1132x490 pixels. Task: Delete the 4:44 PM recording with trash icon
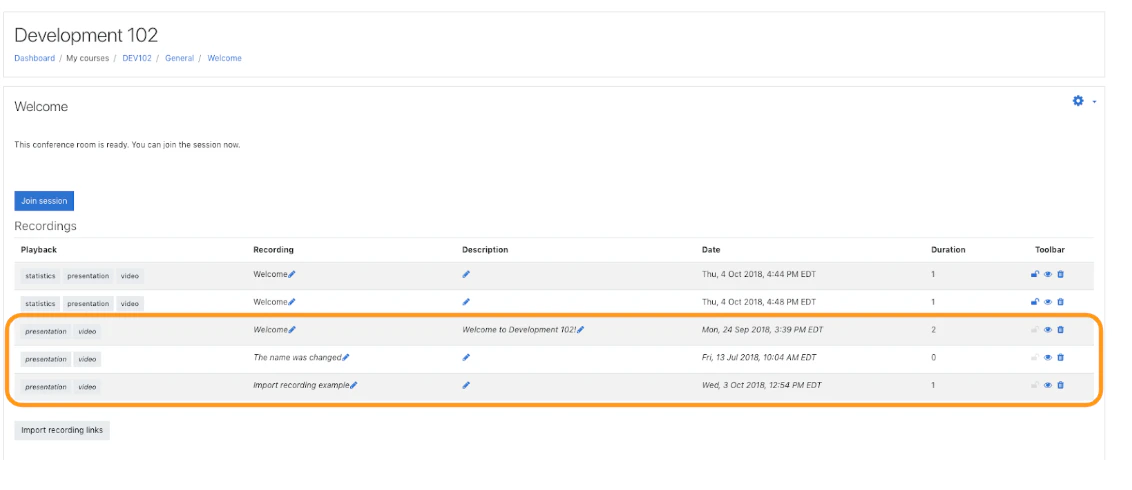click(1061, 274)
